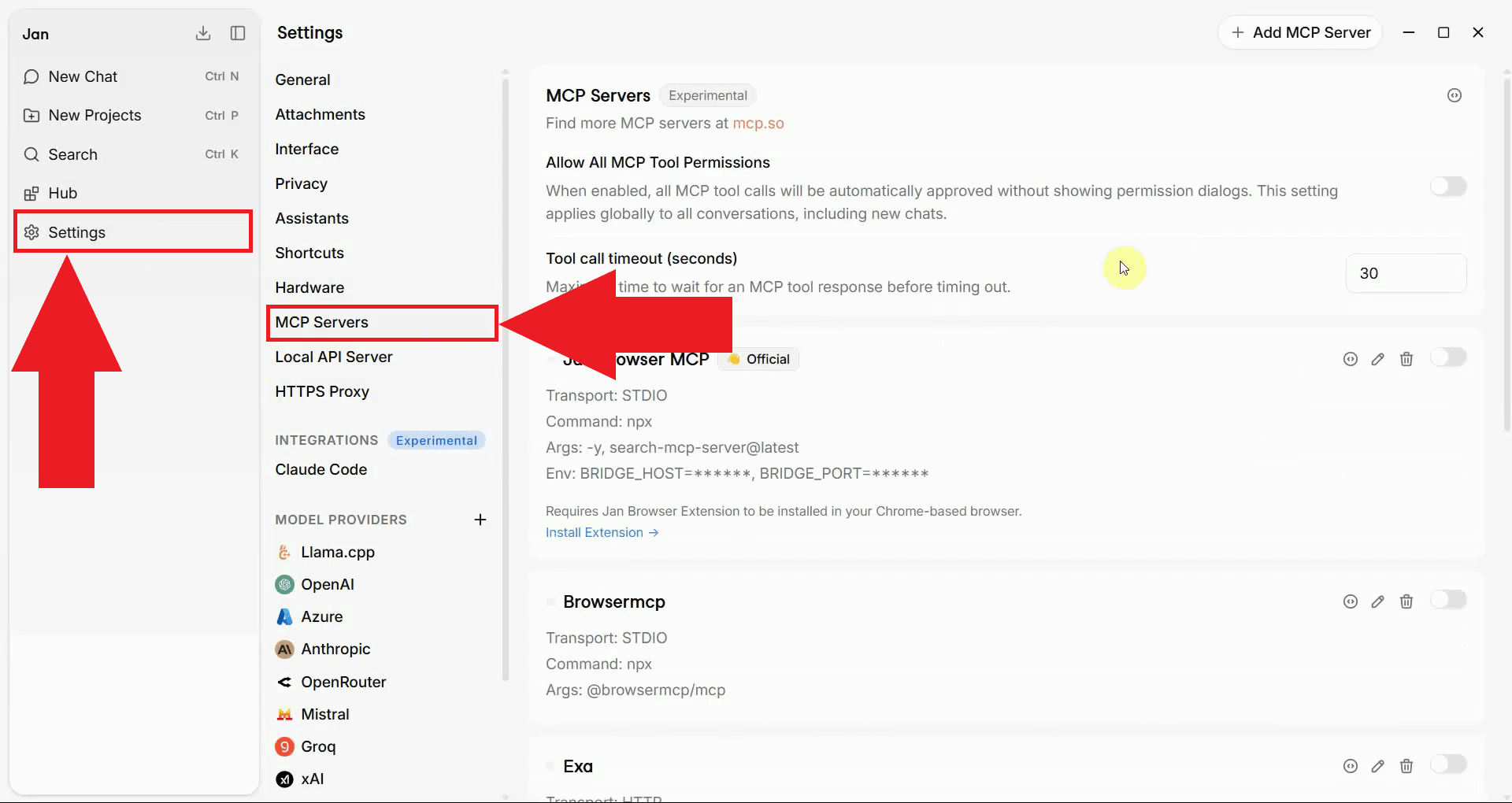
Task: Open General settings section
Action: 302,80
